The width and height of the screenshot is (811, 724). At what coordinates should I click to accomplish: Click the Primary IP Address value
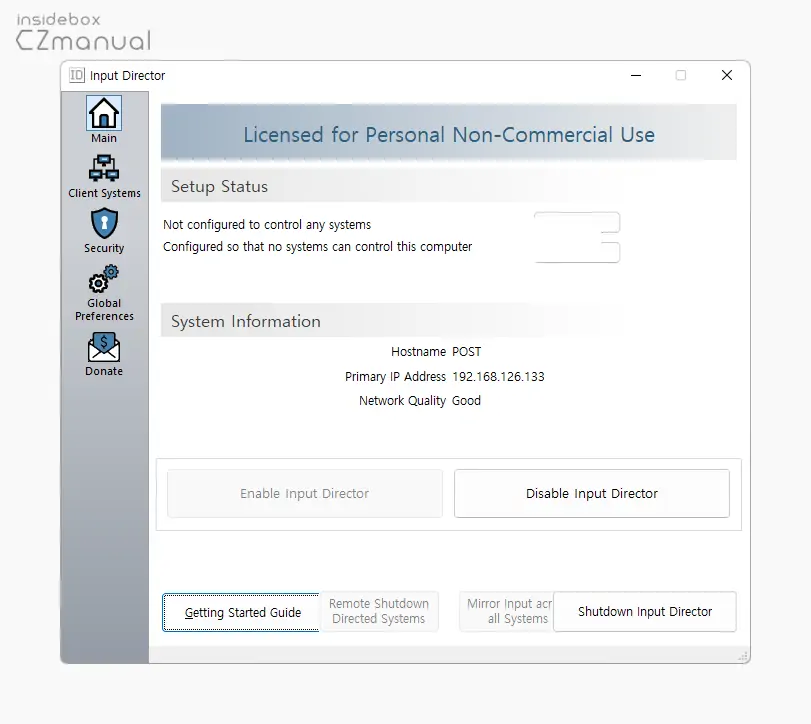[x=498, y=377]
